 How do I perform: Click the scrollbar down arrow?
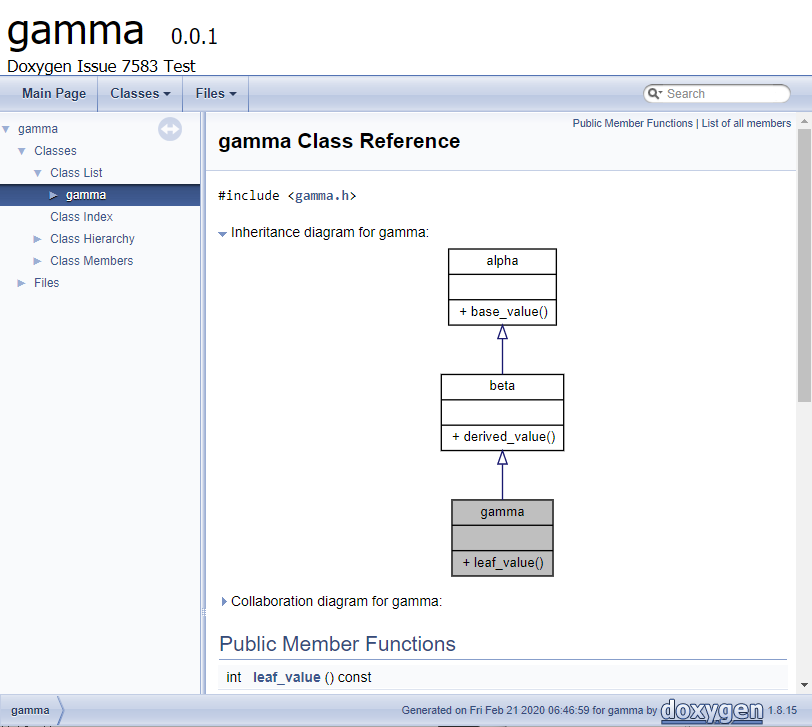tap(804, 685)
